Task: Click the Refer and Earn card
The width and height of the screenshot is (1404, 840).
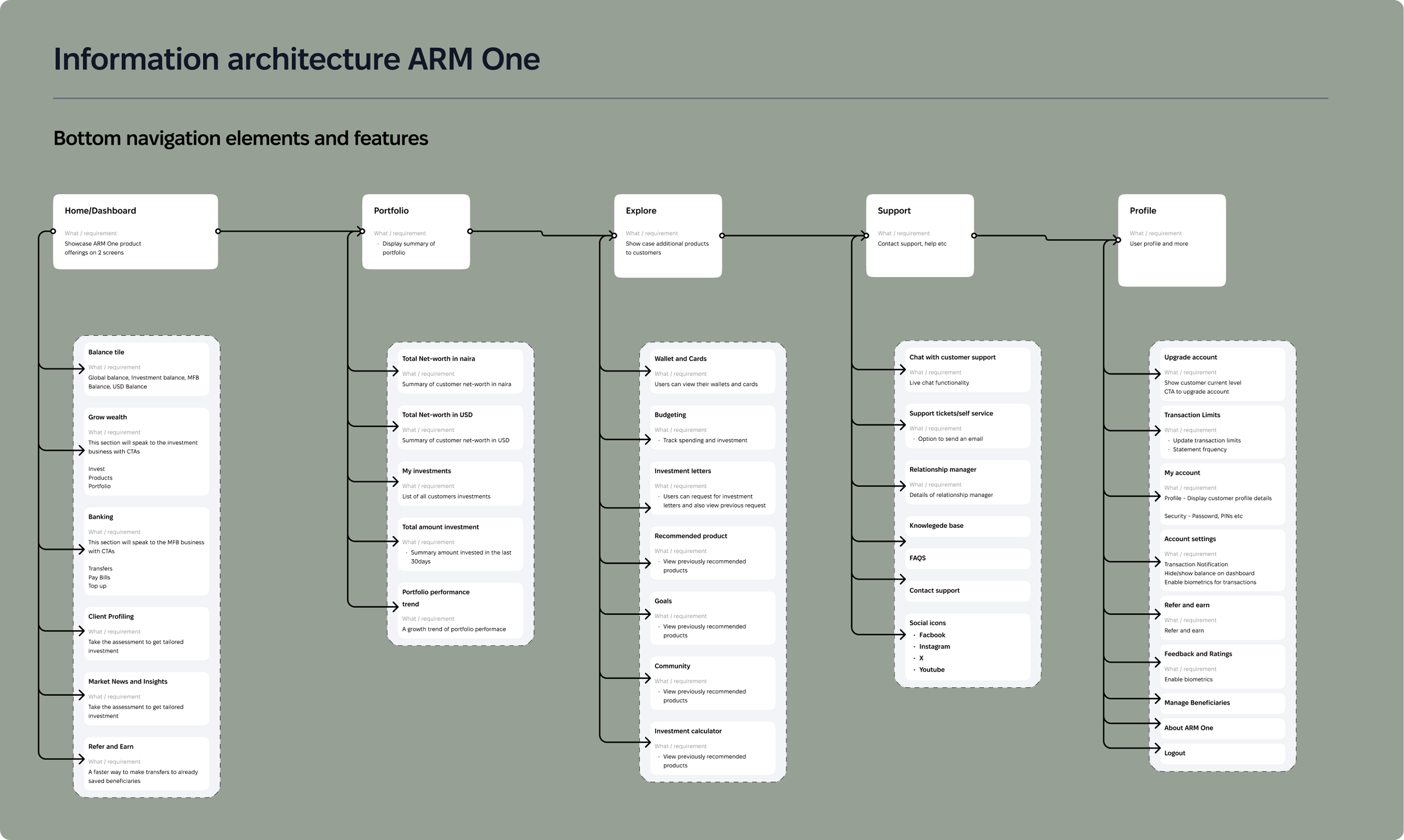Action: 146,763
